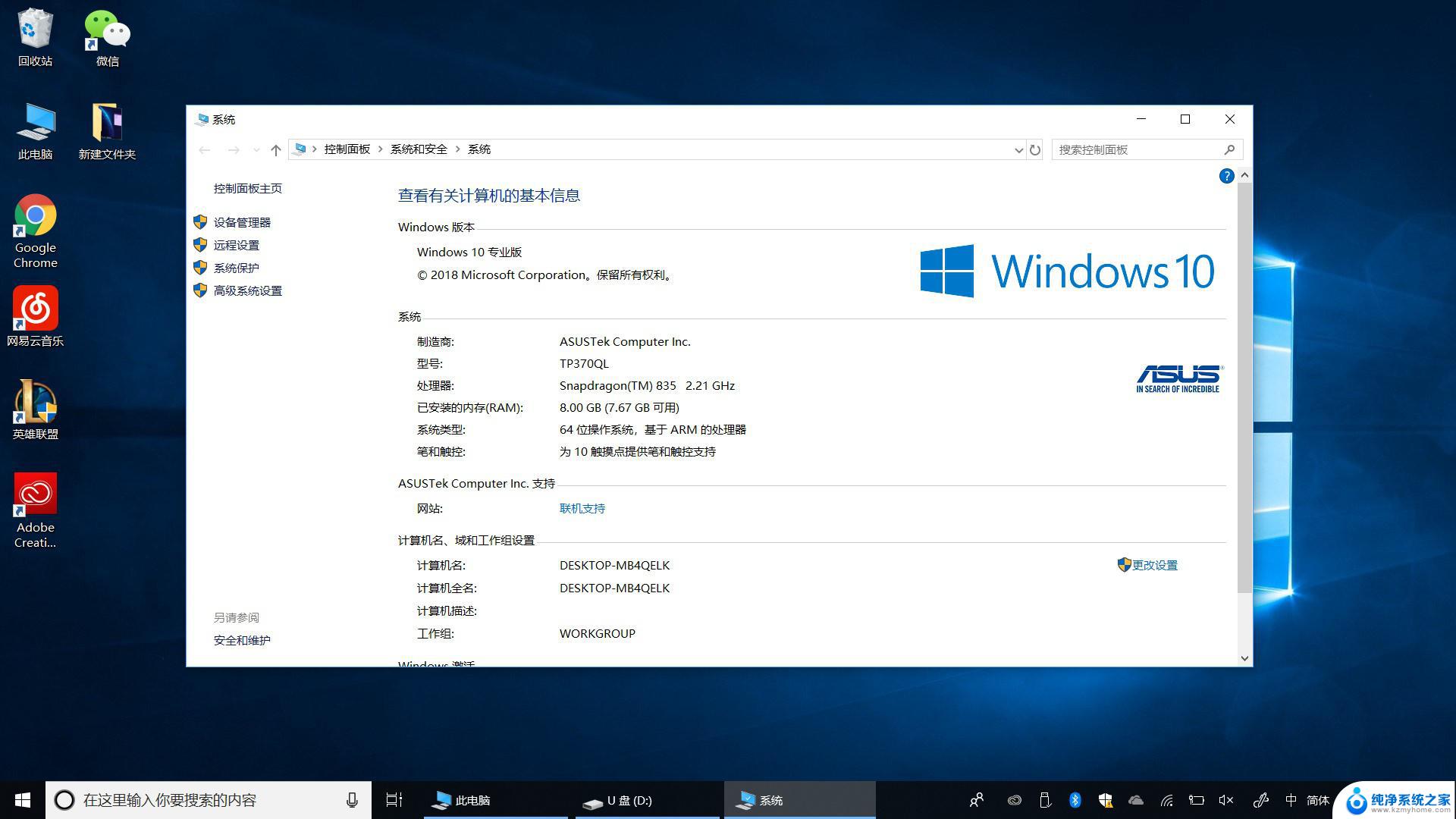Switch to U 盘 (D:) taskbar window

(x=648, y=800)
